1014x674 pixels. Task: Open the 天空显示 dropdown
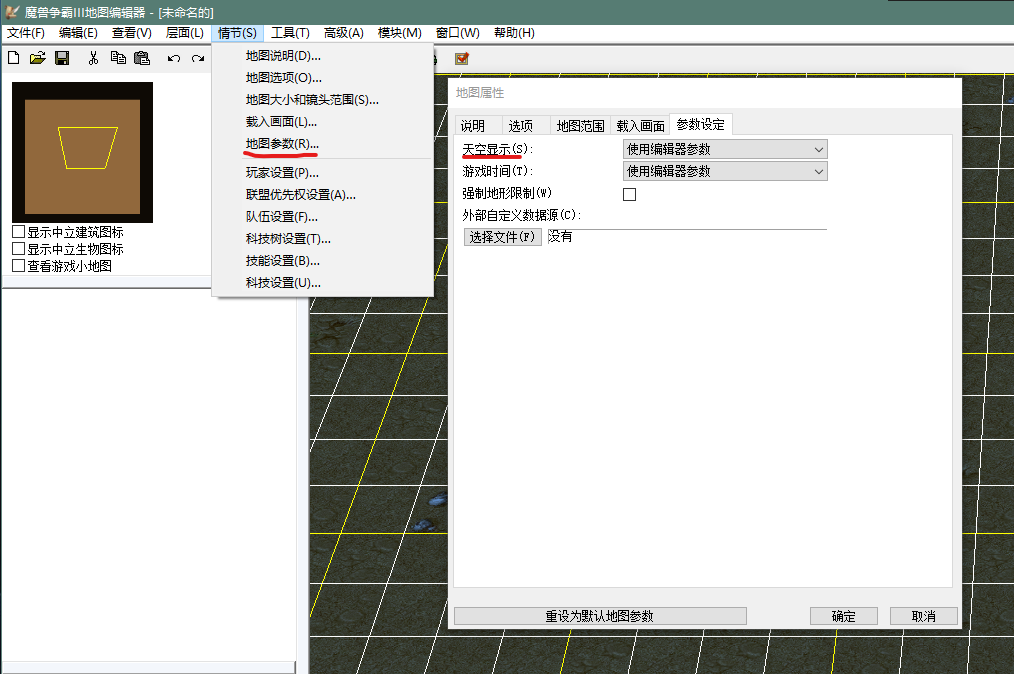pyautogui.click(x=725, y=149)
